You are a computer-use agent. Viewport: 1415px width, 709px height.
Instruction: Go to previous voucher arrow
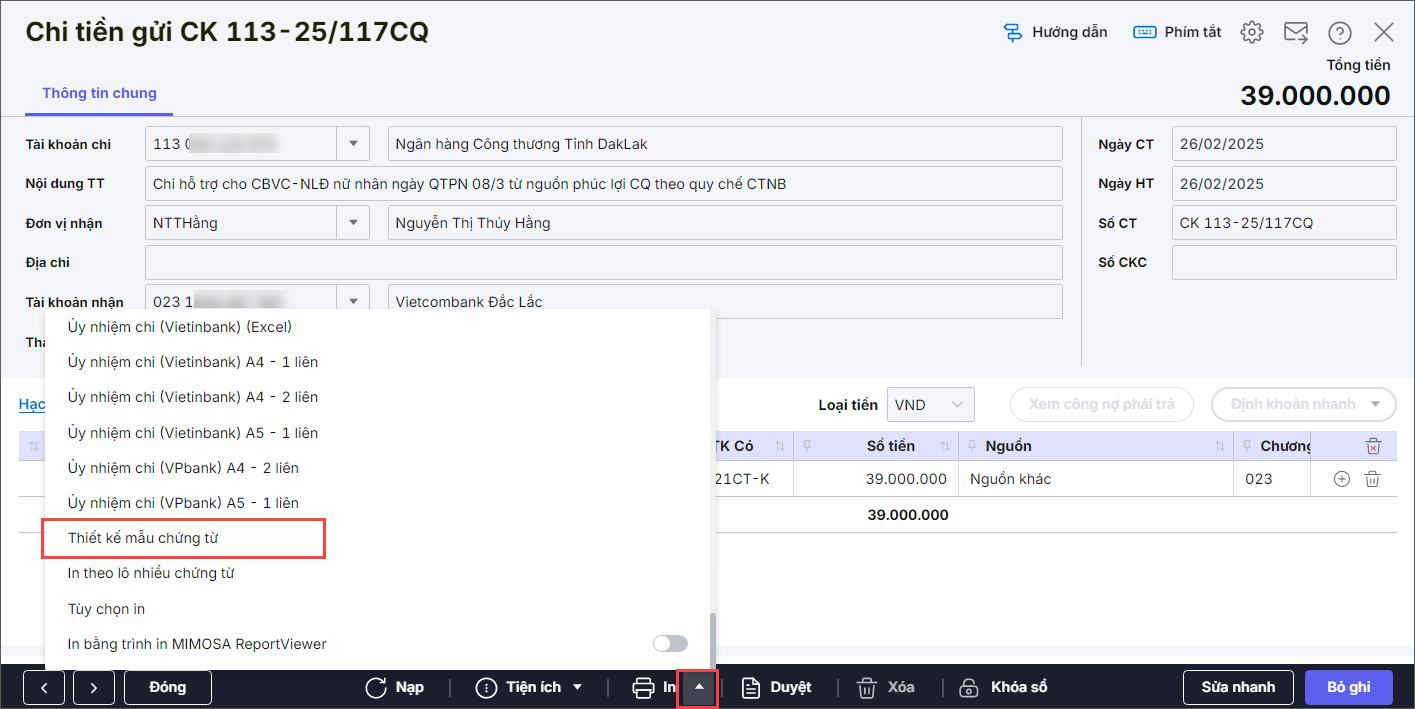tap(45, 688)
